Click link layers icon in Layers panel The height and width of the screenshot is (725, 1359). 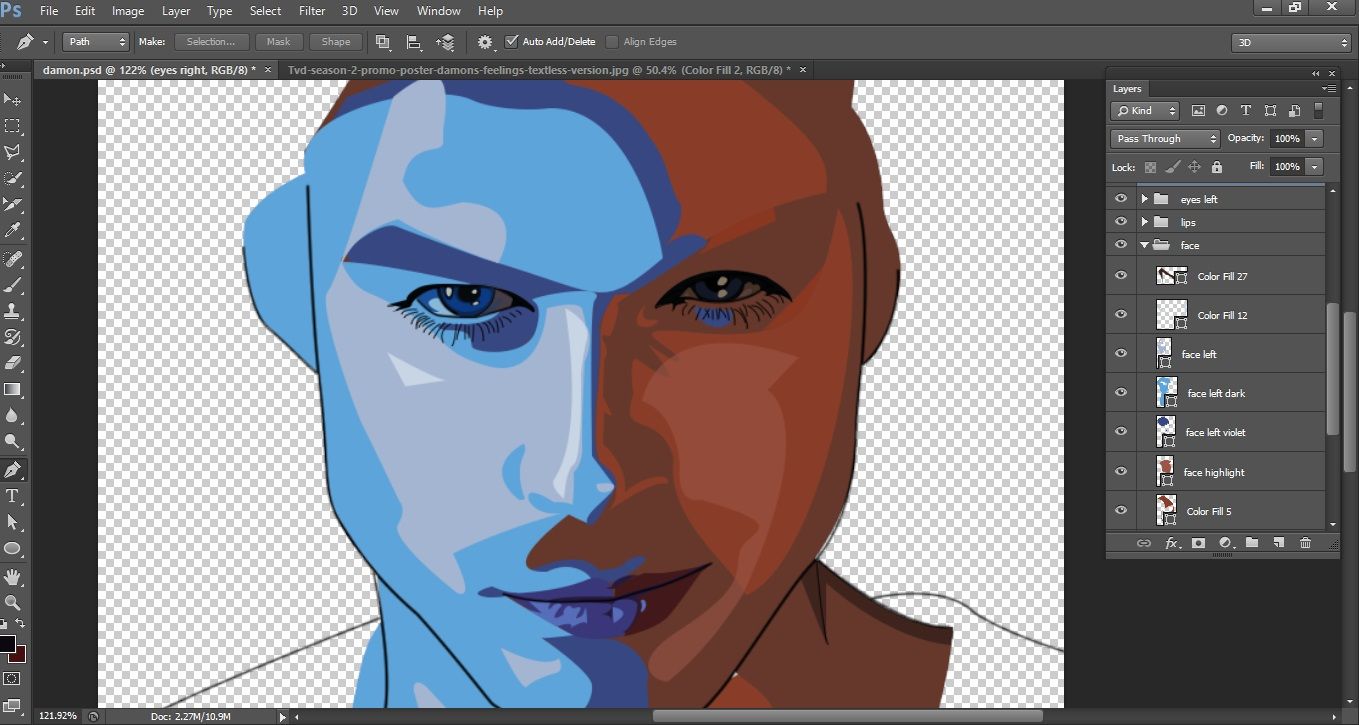(1144, 543)
